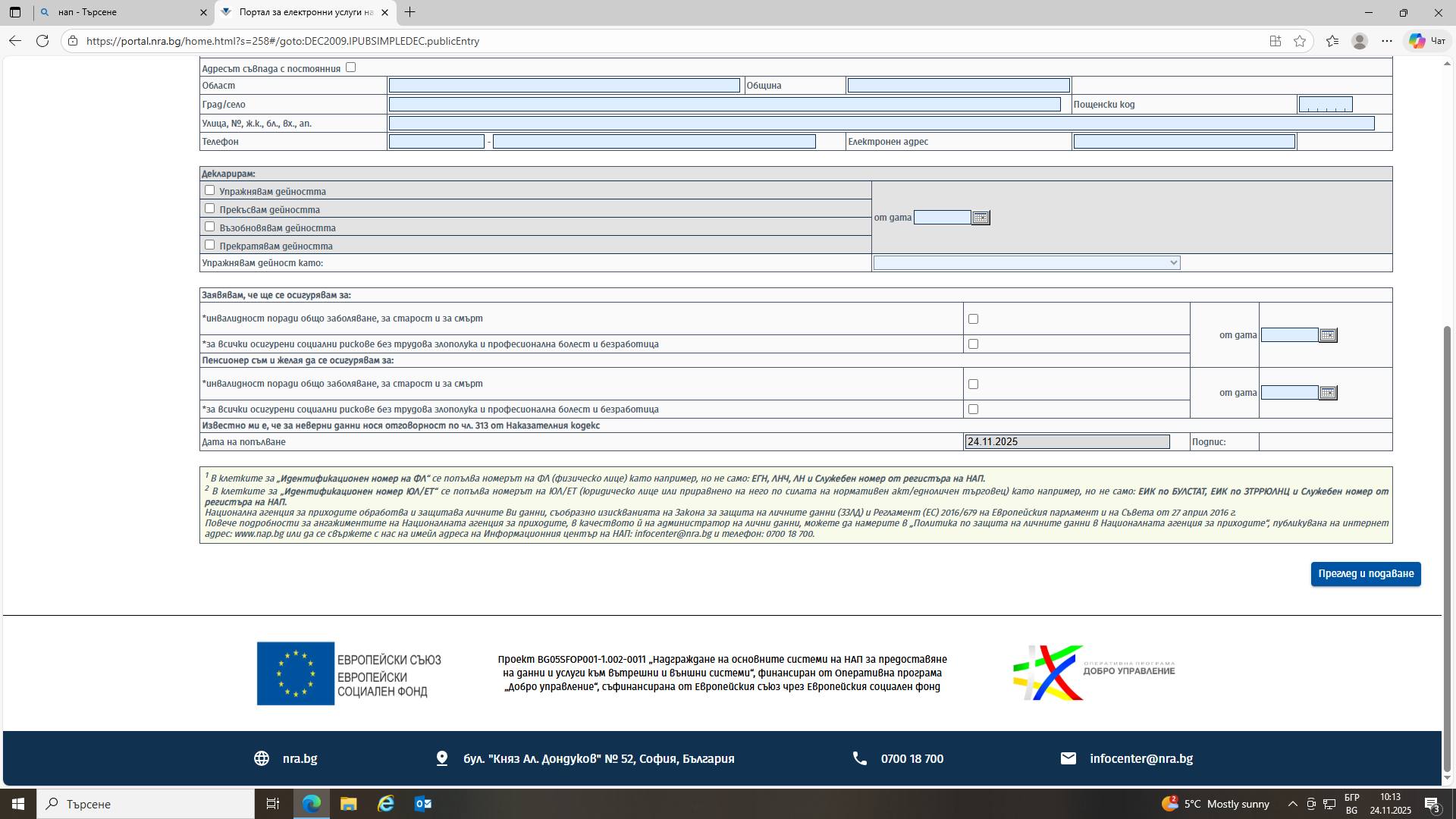Click the email envelope icon in footer

(x=1068, y=758)
